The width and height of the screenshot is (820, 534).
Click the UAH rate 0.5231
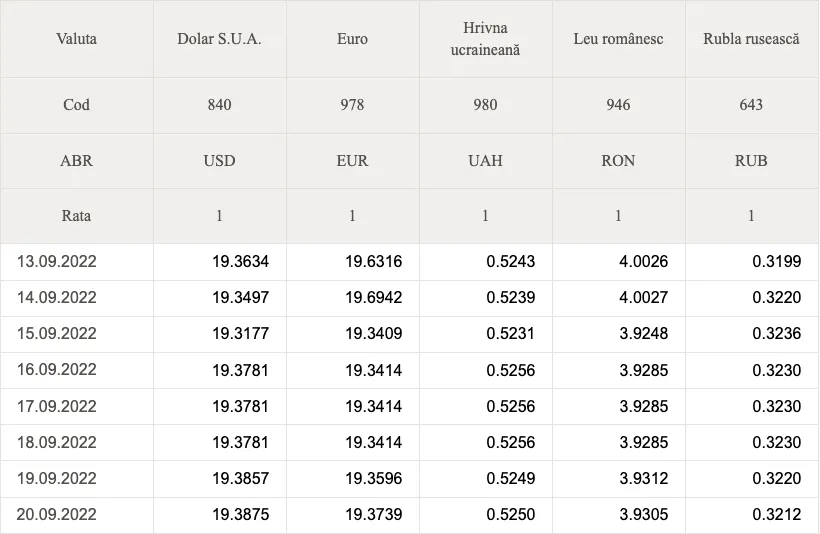[x=510, y=333]
